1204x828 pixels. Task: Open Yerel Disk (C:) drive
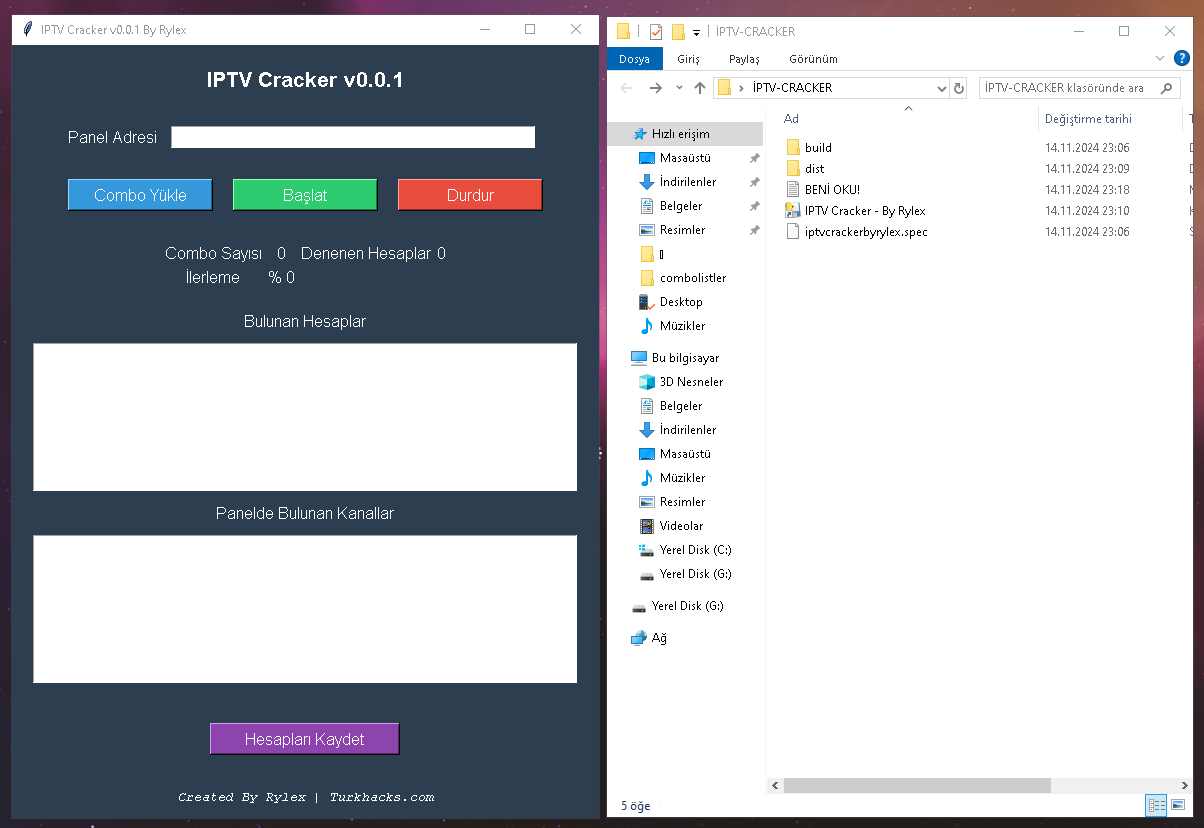tap(695, 550)
